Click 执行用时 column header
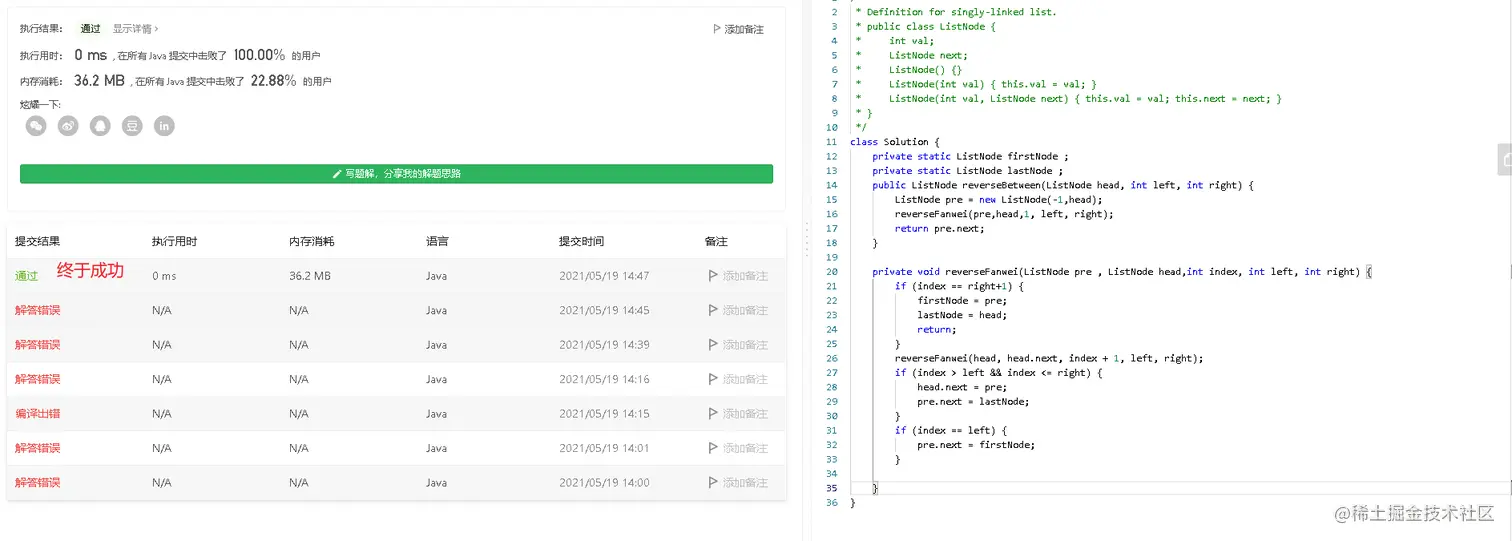 click(x=174, y=241)
